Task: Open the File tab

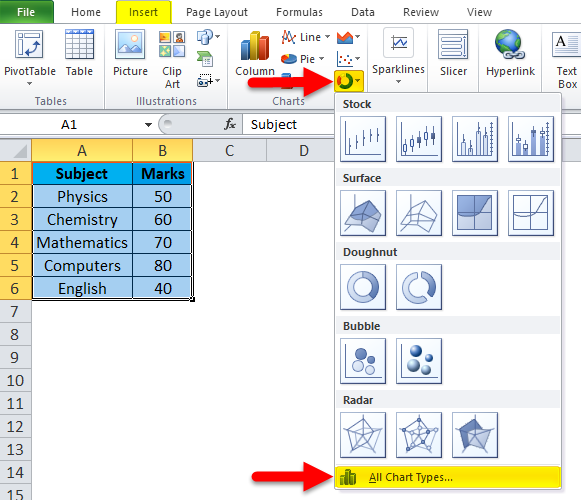Action: click(x=26, y=12)
